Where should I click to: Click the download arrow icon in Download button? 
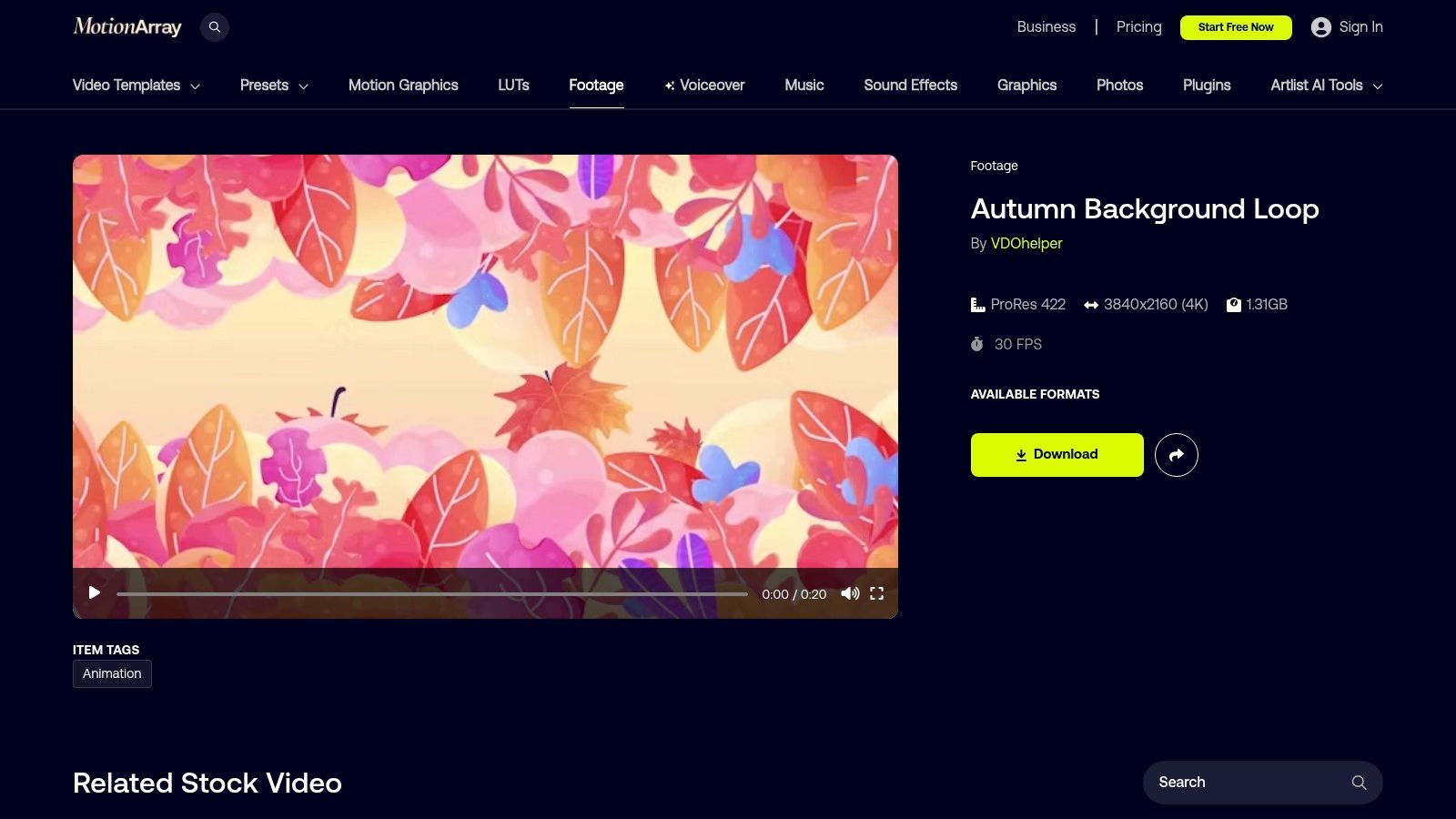pyautogui.click(x=1021, y=455)
